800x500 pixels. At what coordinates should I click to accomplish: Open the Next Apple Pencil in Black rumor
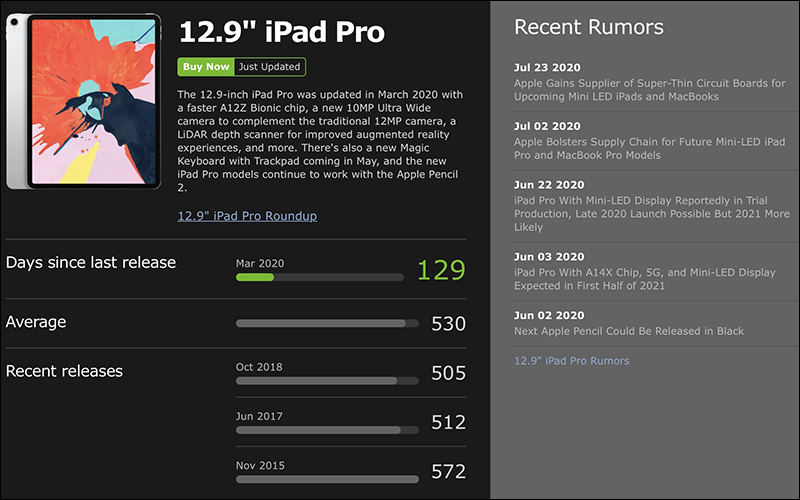(629, 331)
